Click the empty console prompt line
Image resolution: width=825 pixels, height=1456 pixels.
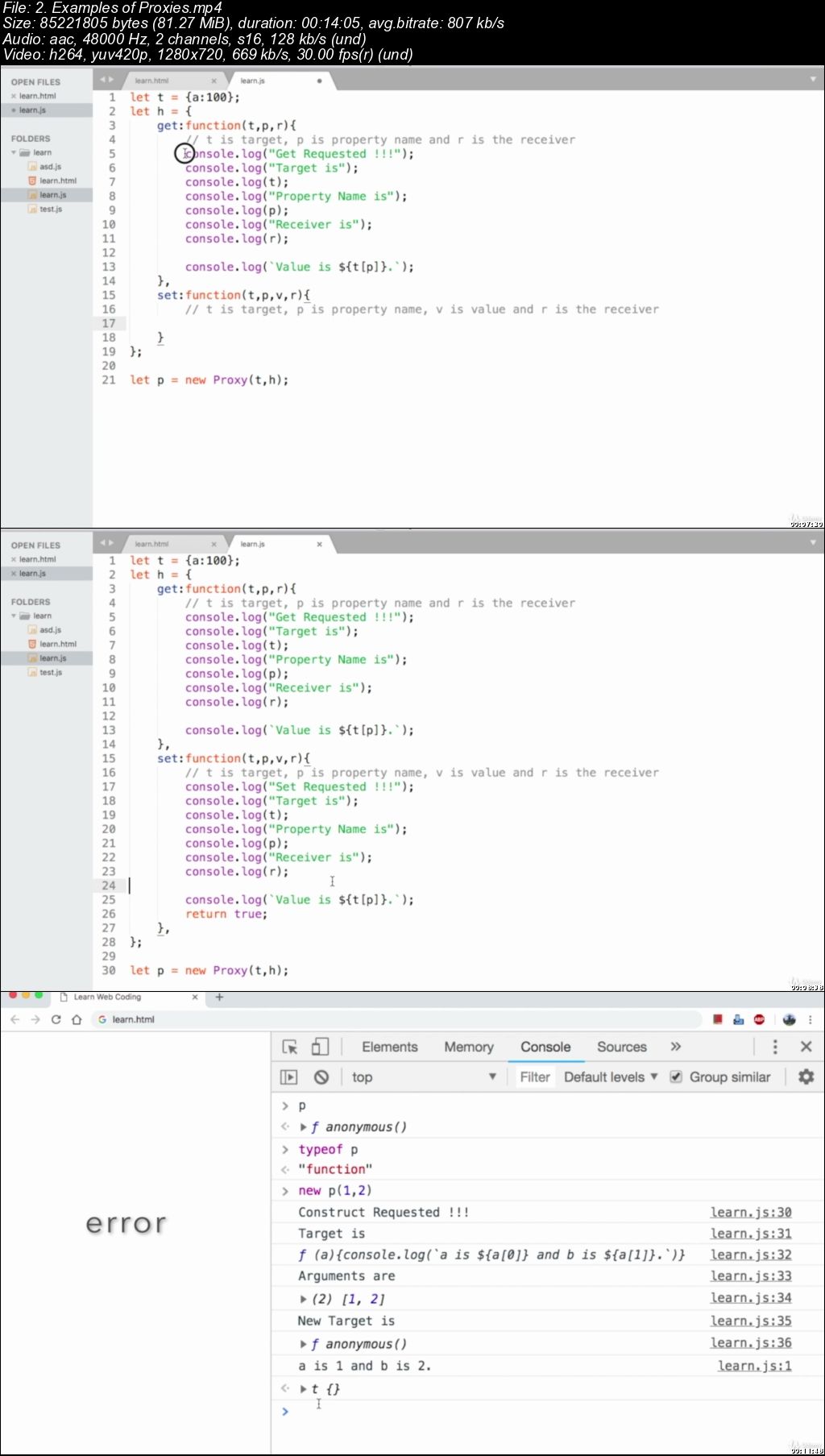tap(548, 1412)
